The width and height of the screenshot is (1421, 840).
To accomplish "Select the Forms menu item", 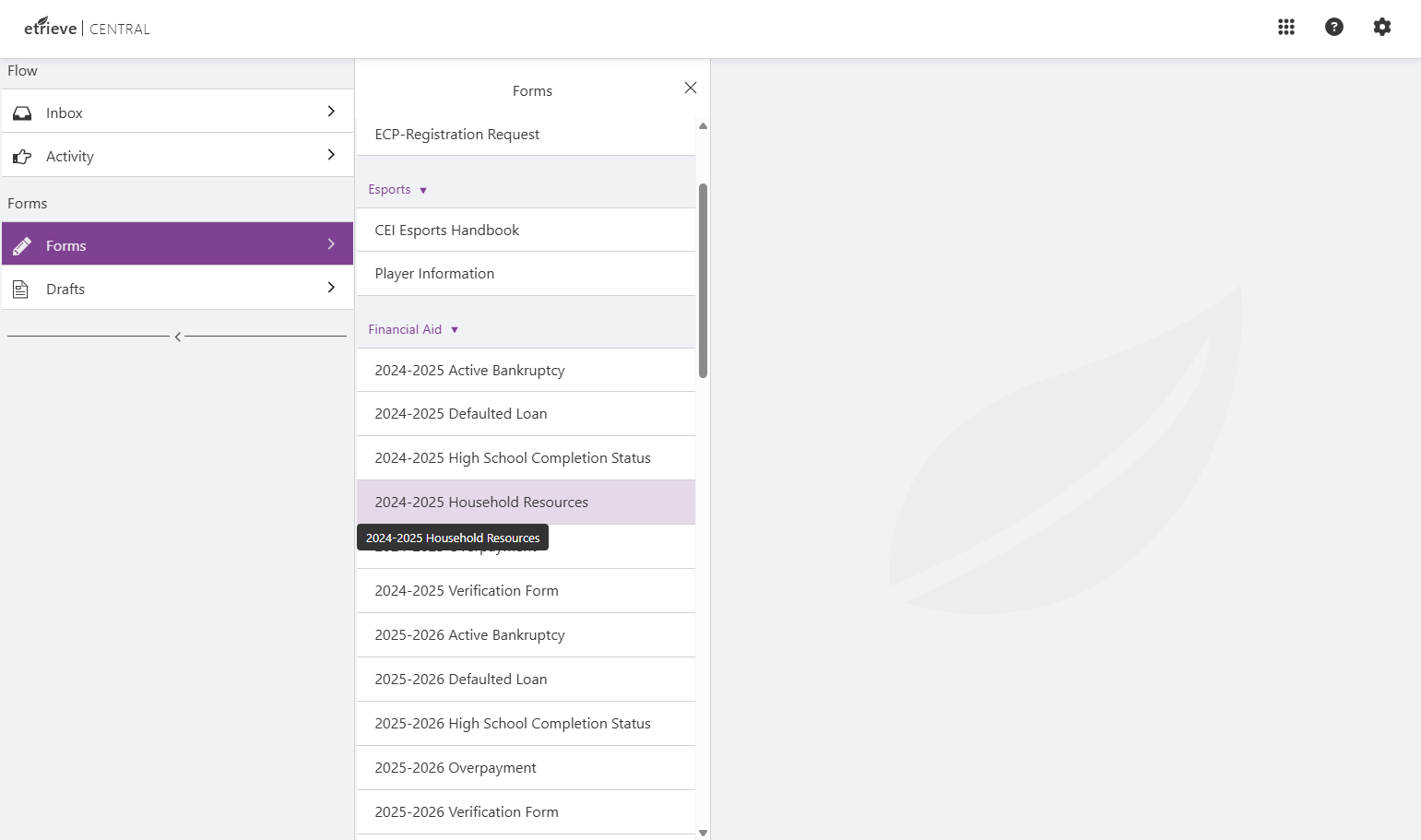I will click(x=177, y=243).
